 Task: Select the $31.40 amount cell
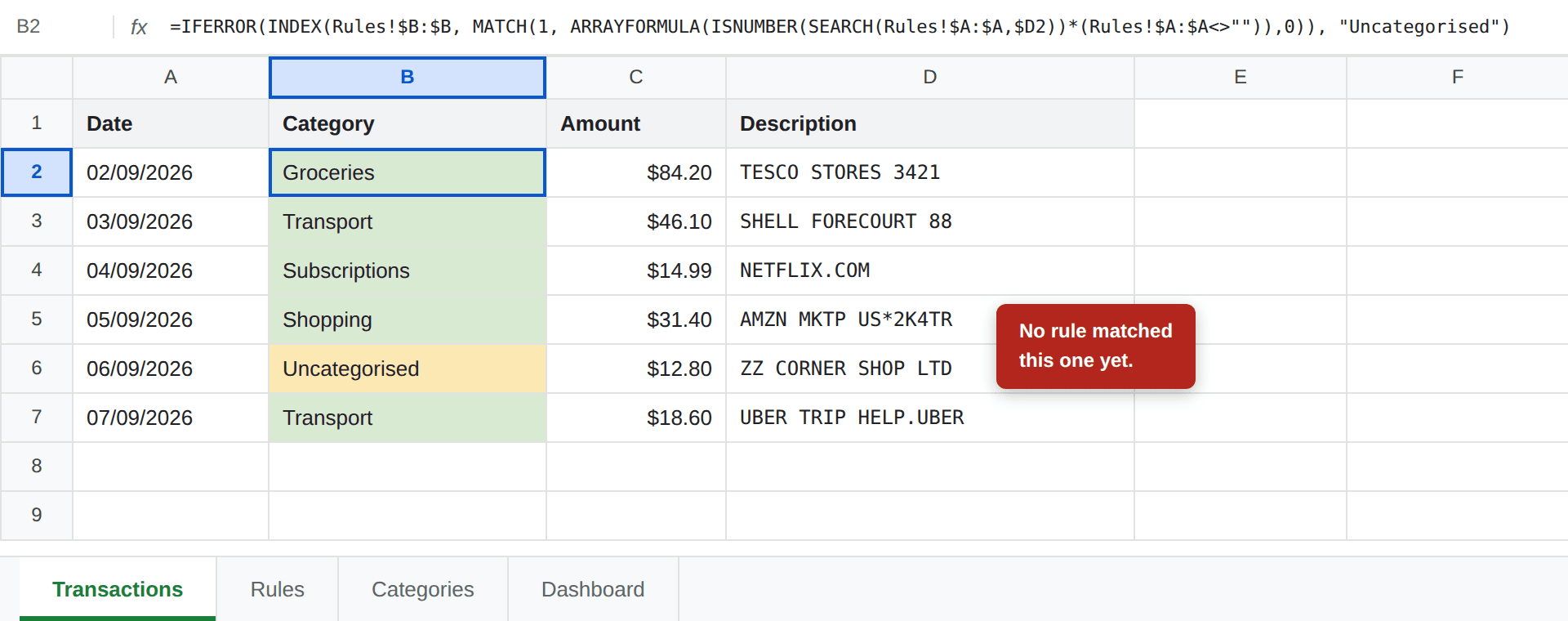(636, 319)
